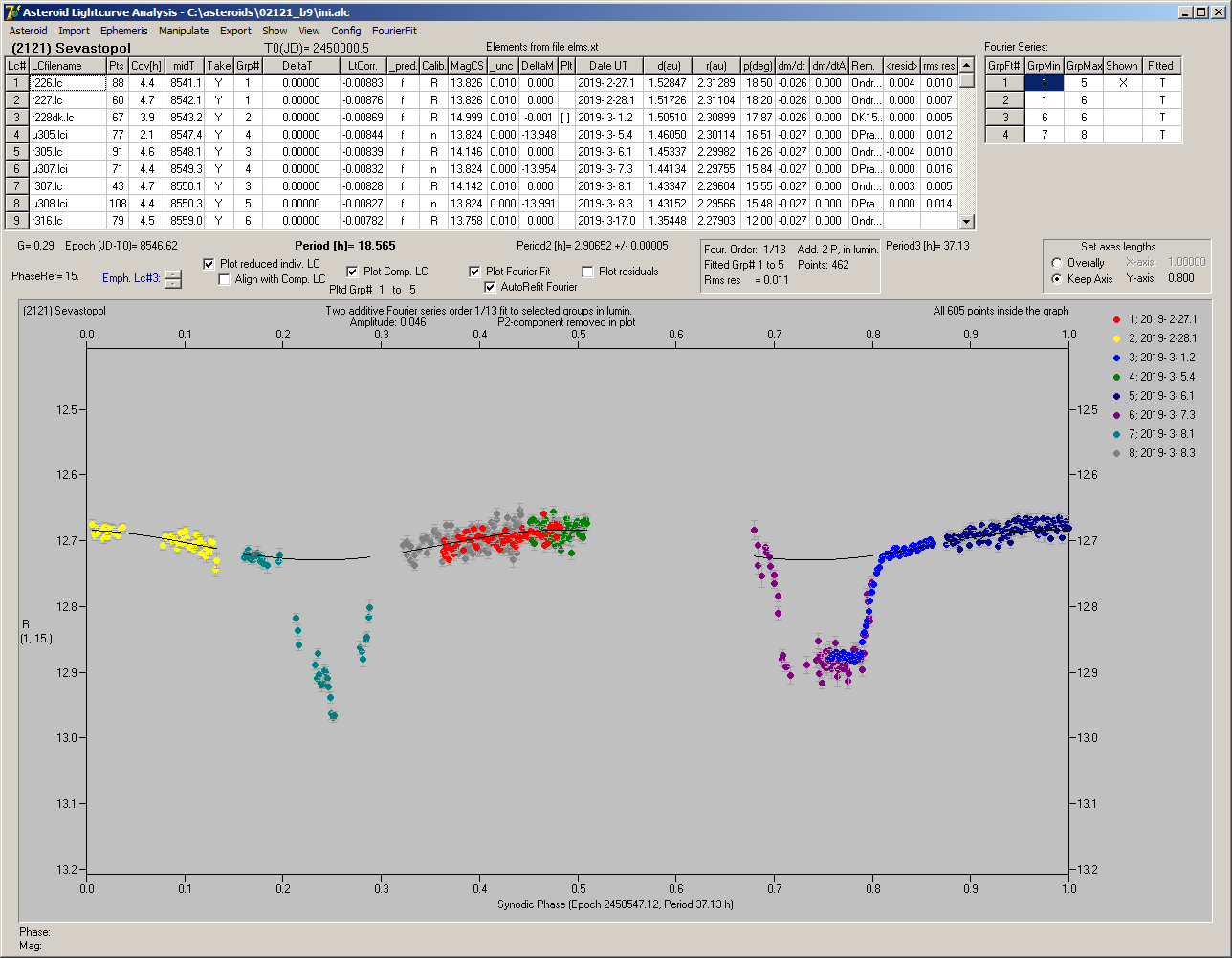Click the (2121) Sevastopol heading
The image size is (1232, 958).
(71, 48)
